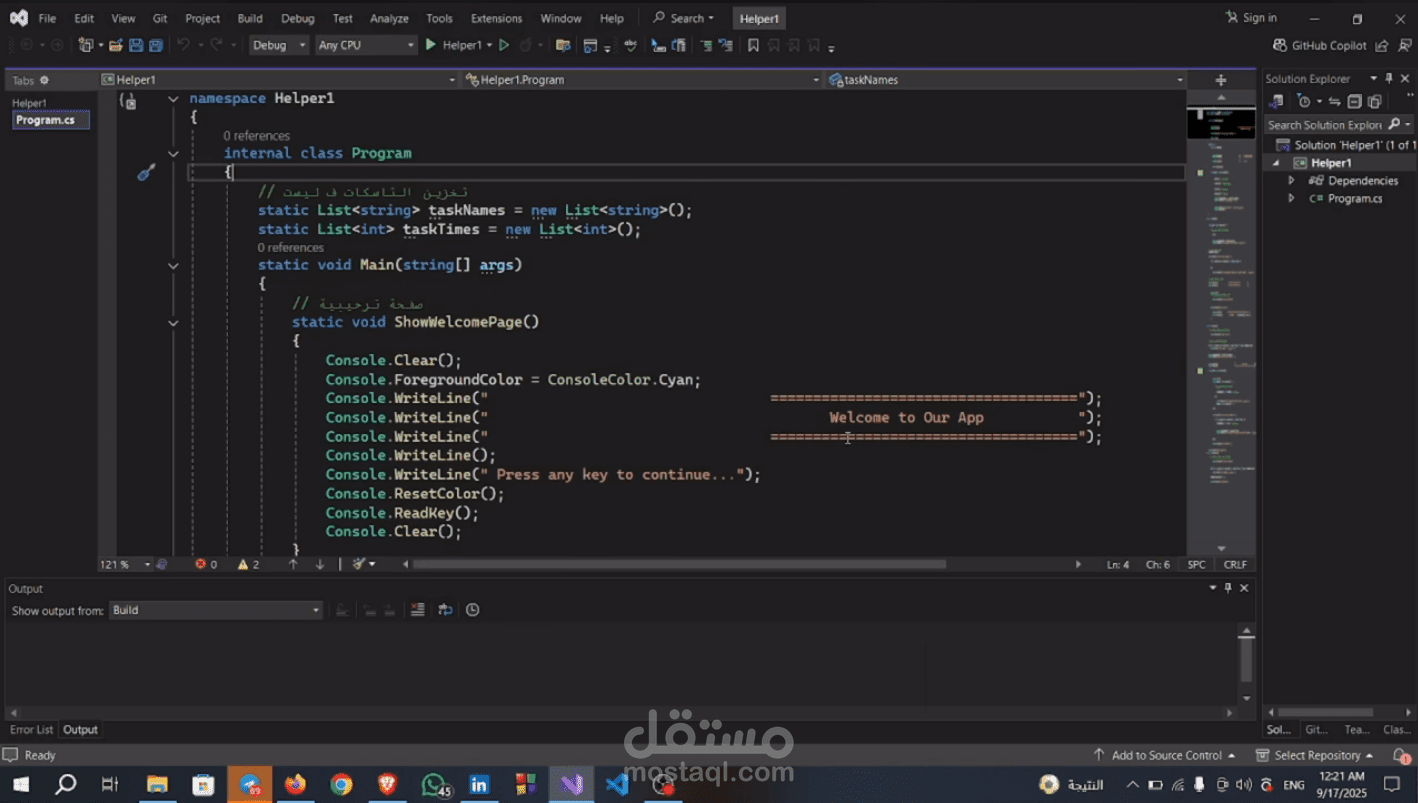Screen dimensions: 1418x803
Task: Click the warnings indicator showing 2
Action: 248,564
